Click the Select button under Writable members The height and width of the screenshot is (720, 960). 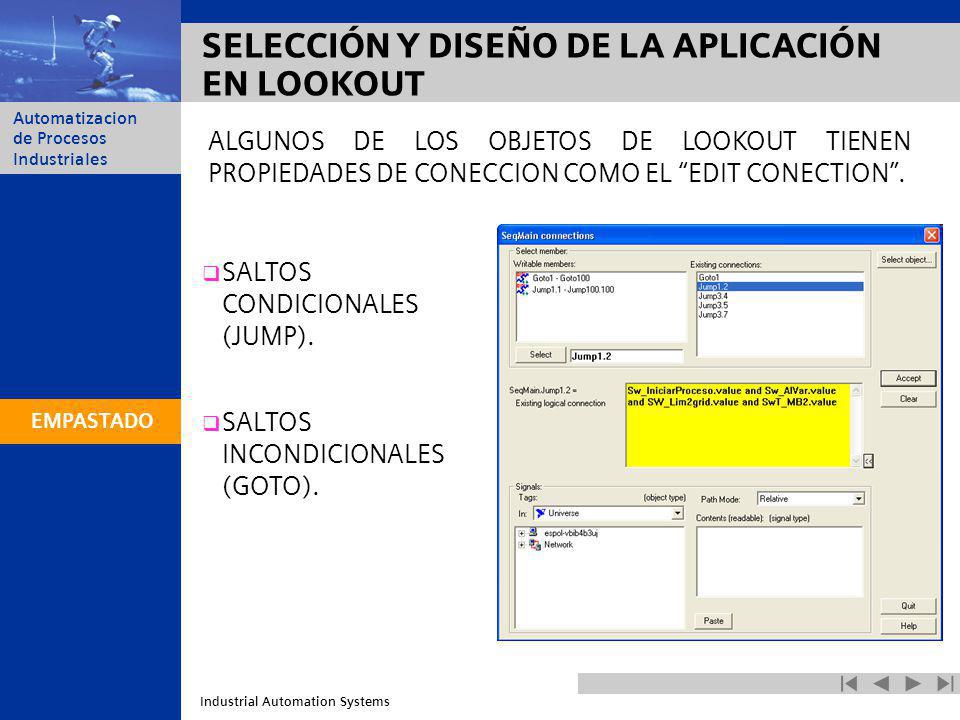(x=540, y=355)
